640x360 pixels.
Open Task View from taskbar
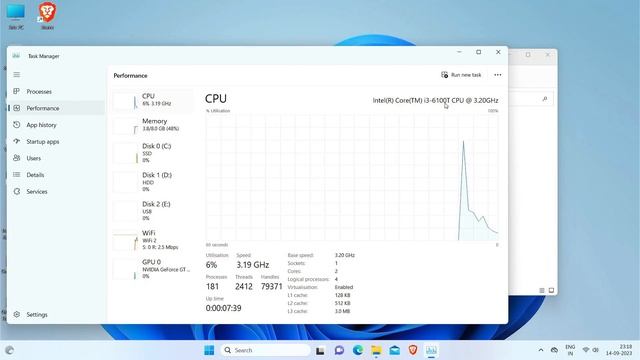[x=320, y=350]
